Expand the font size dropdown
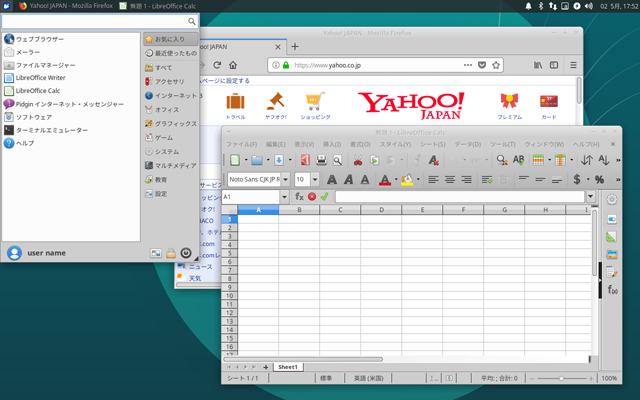Viewport: 640px width, 400px height. 315,179
